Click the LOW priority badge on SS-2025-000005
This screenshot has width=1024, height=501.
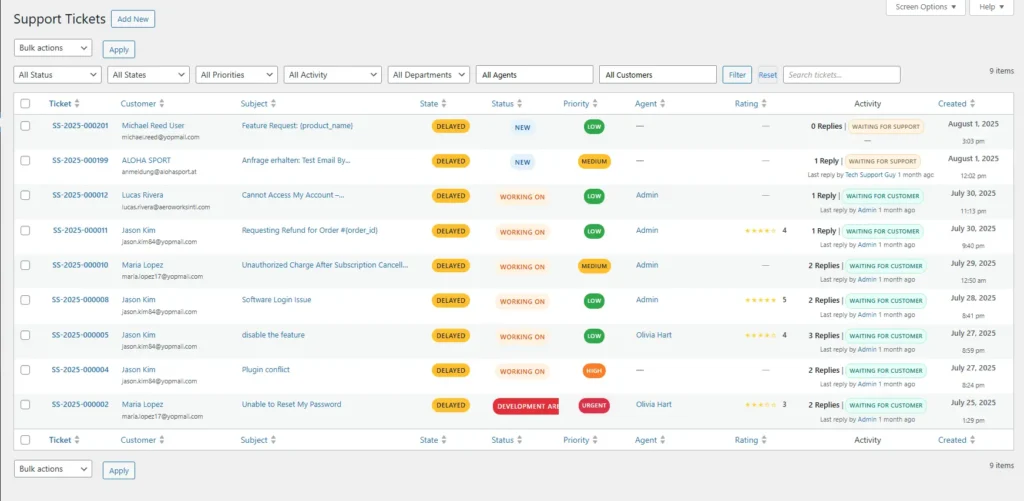(594, 336)
